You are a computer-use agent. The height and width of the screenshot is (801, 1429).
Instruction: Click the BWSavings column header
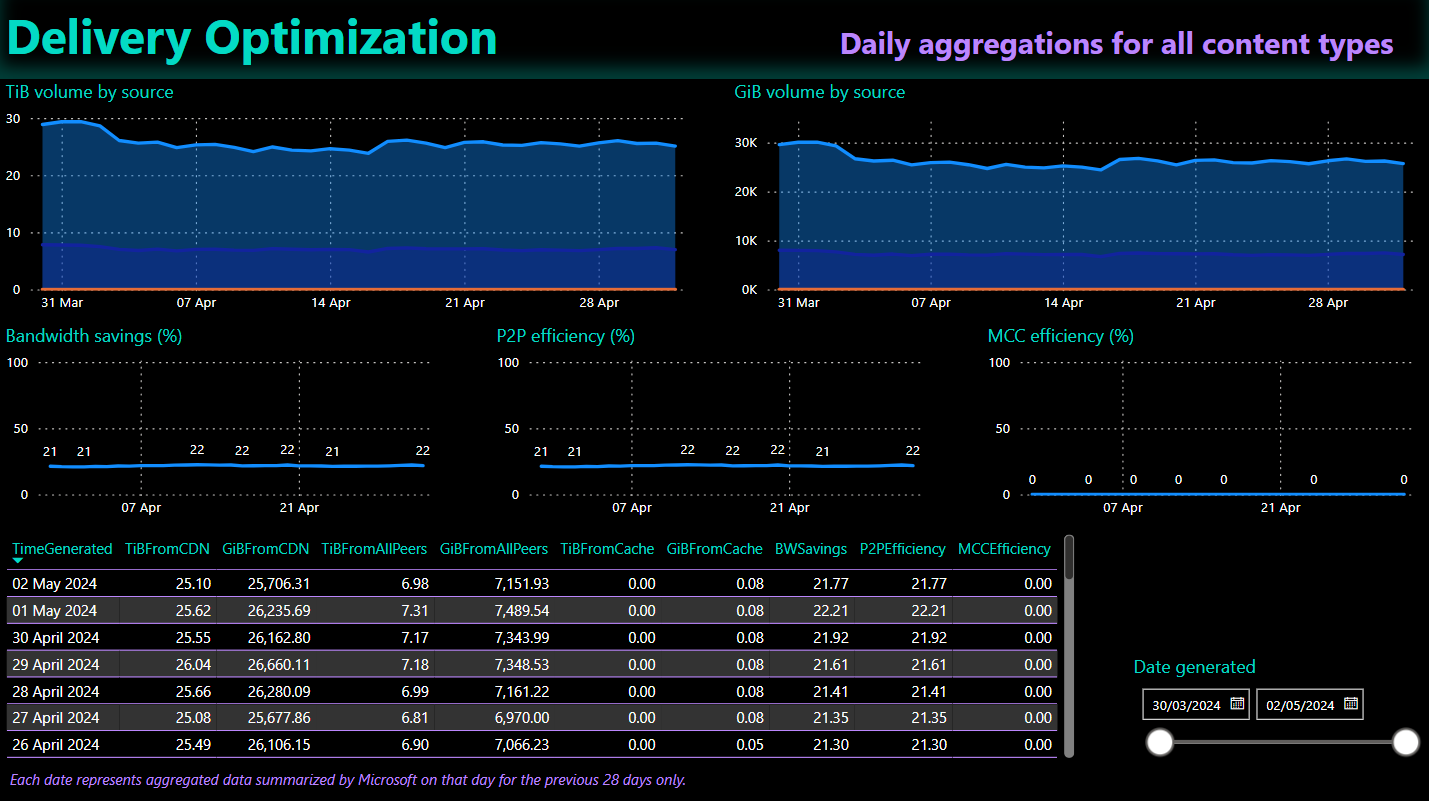tap(811, 549)
